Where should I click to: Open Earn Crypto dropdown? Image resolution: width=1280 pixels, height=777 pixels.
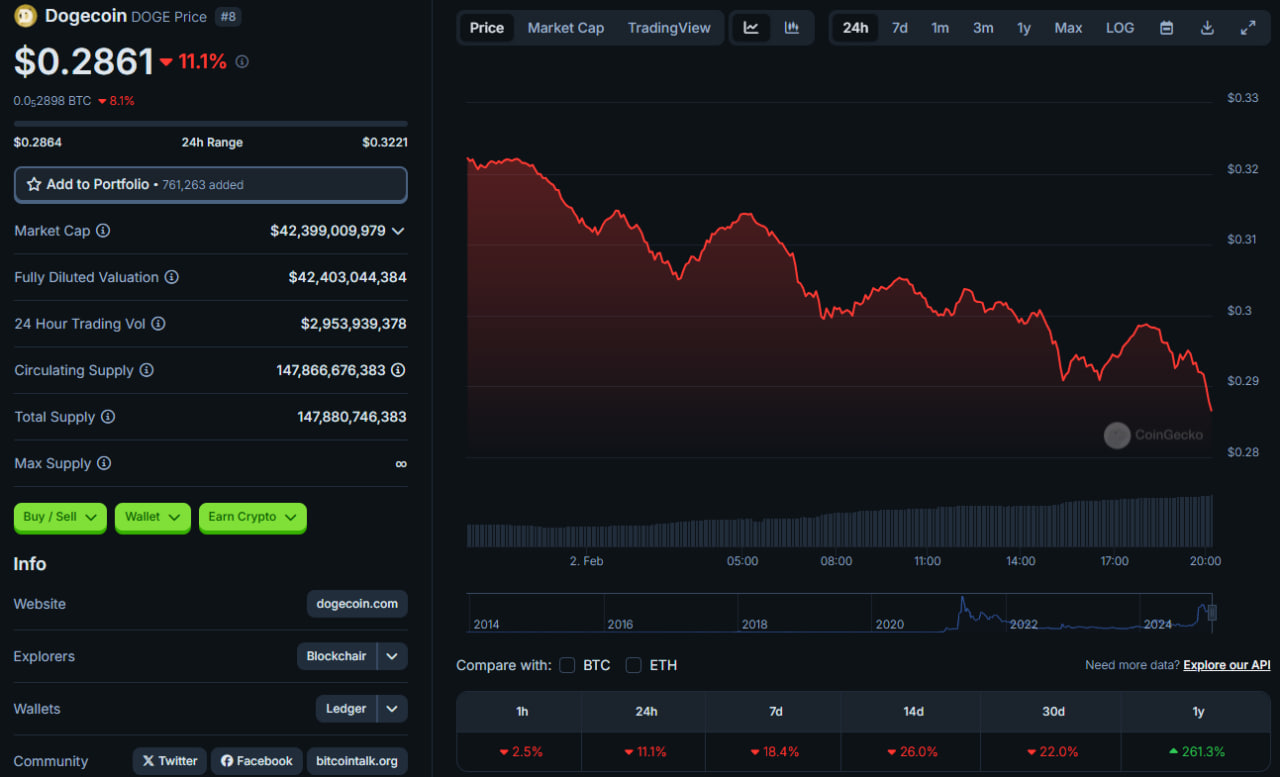tap(253, 517)
